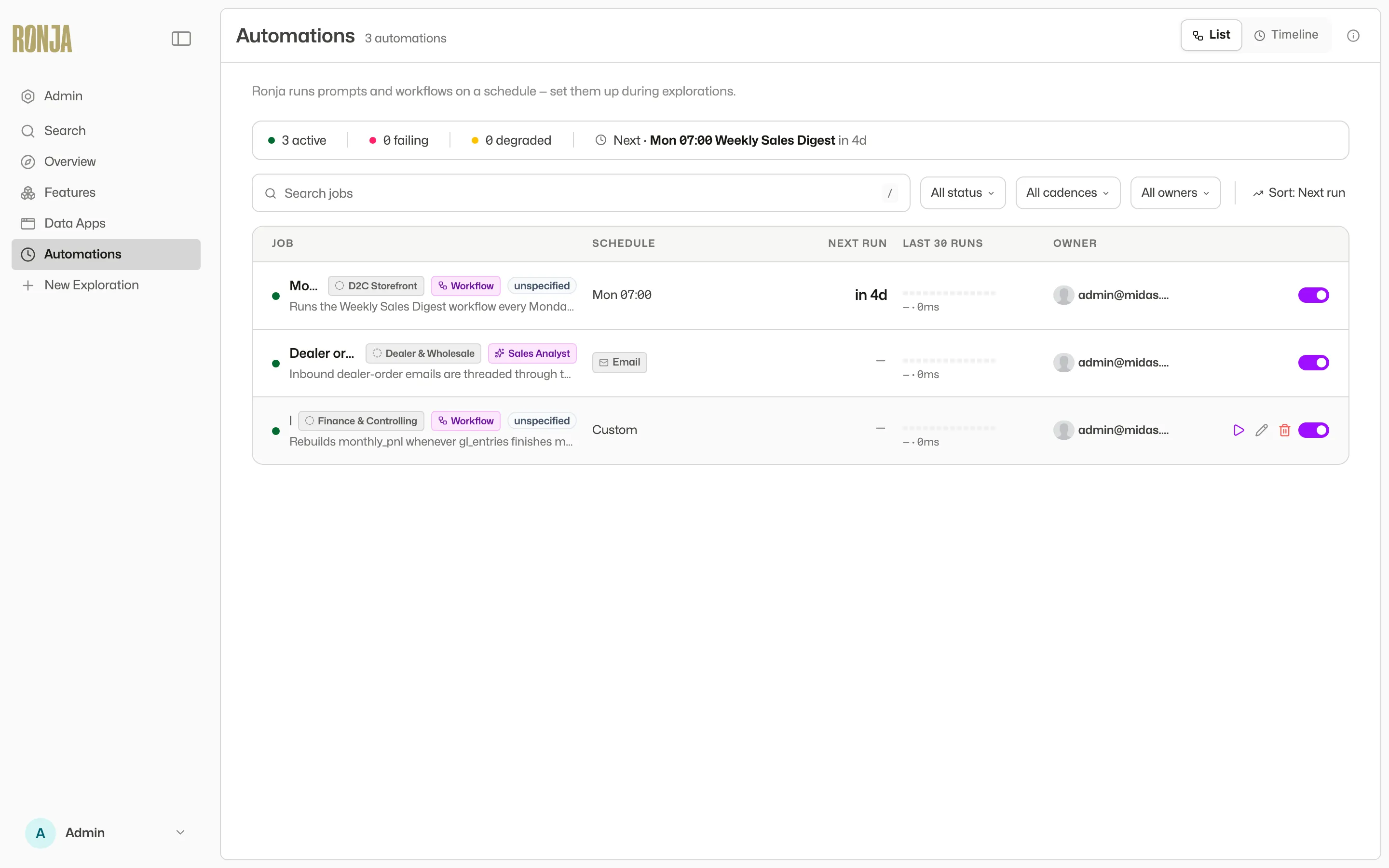Click the Dealer & Wholesale tag
Image resolution: width=1389 pixels, height=868 pixels.
click(423, 353)
